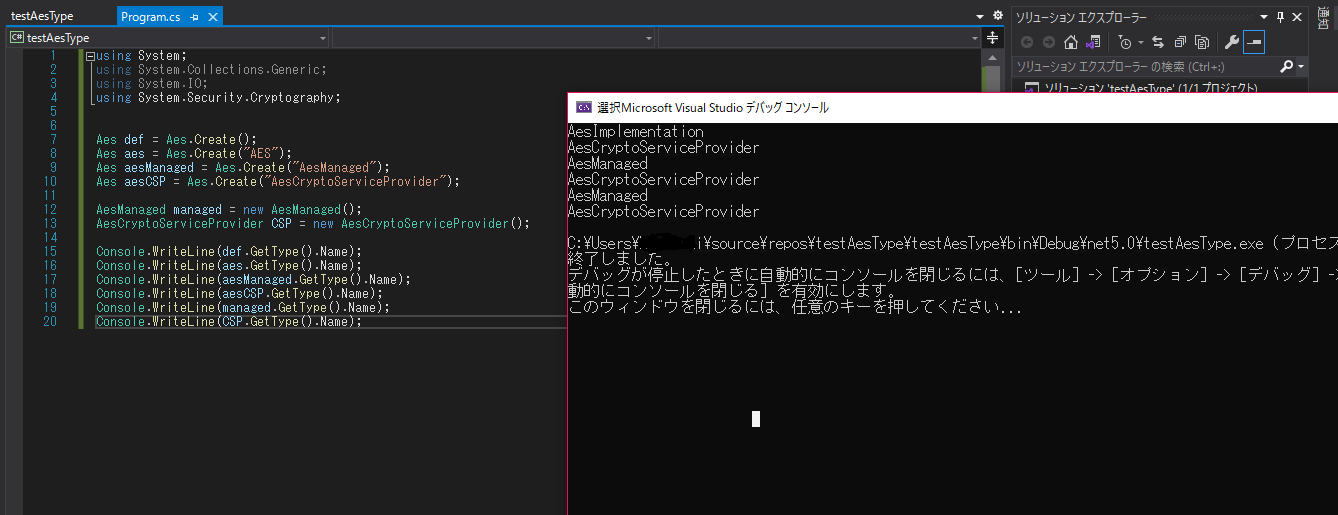Click 'Console.WriteLine(def.GetType().Name);' line
The height and width of the screenshot is (515, 1338).
228,252
